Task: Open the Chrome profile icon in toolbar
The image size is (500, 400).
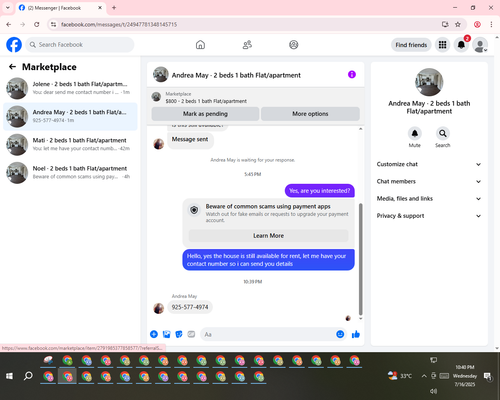Action: coord(477,24)
